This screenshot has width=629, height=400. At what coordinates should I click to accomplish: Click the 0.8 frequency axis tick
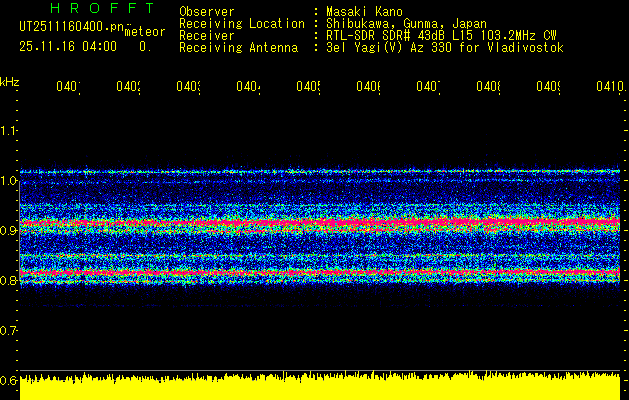(10, 281)
